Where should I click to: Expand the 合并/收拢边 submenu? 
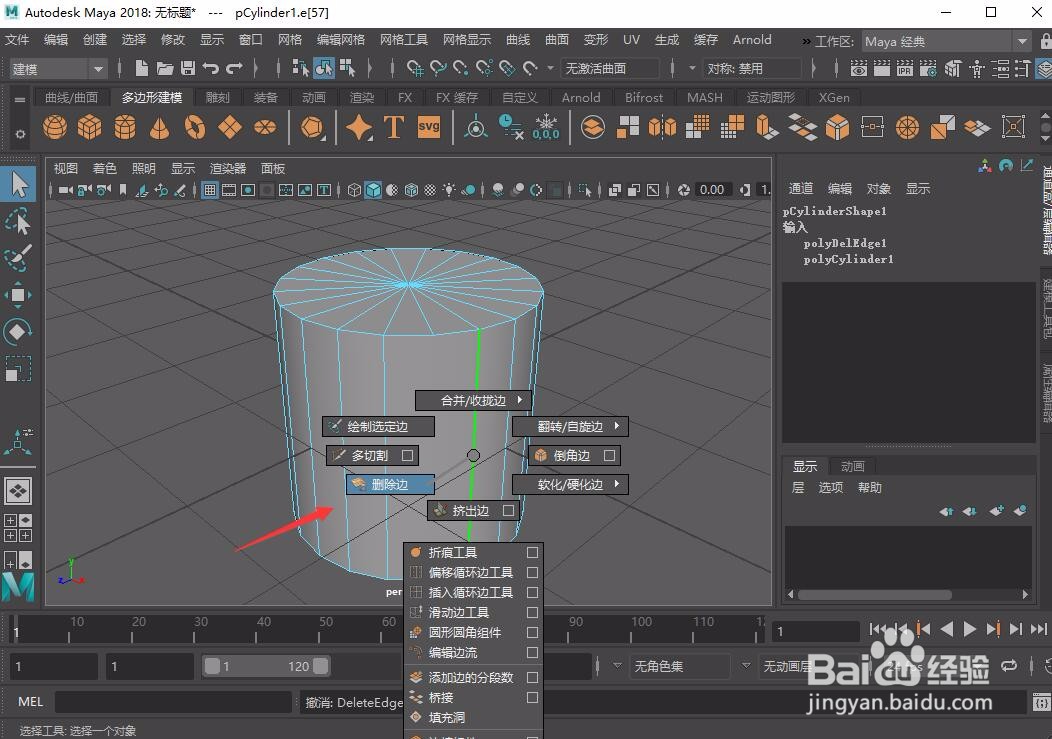474,401
